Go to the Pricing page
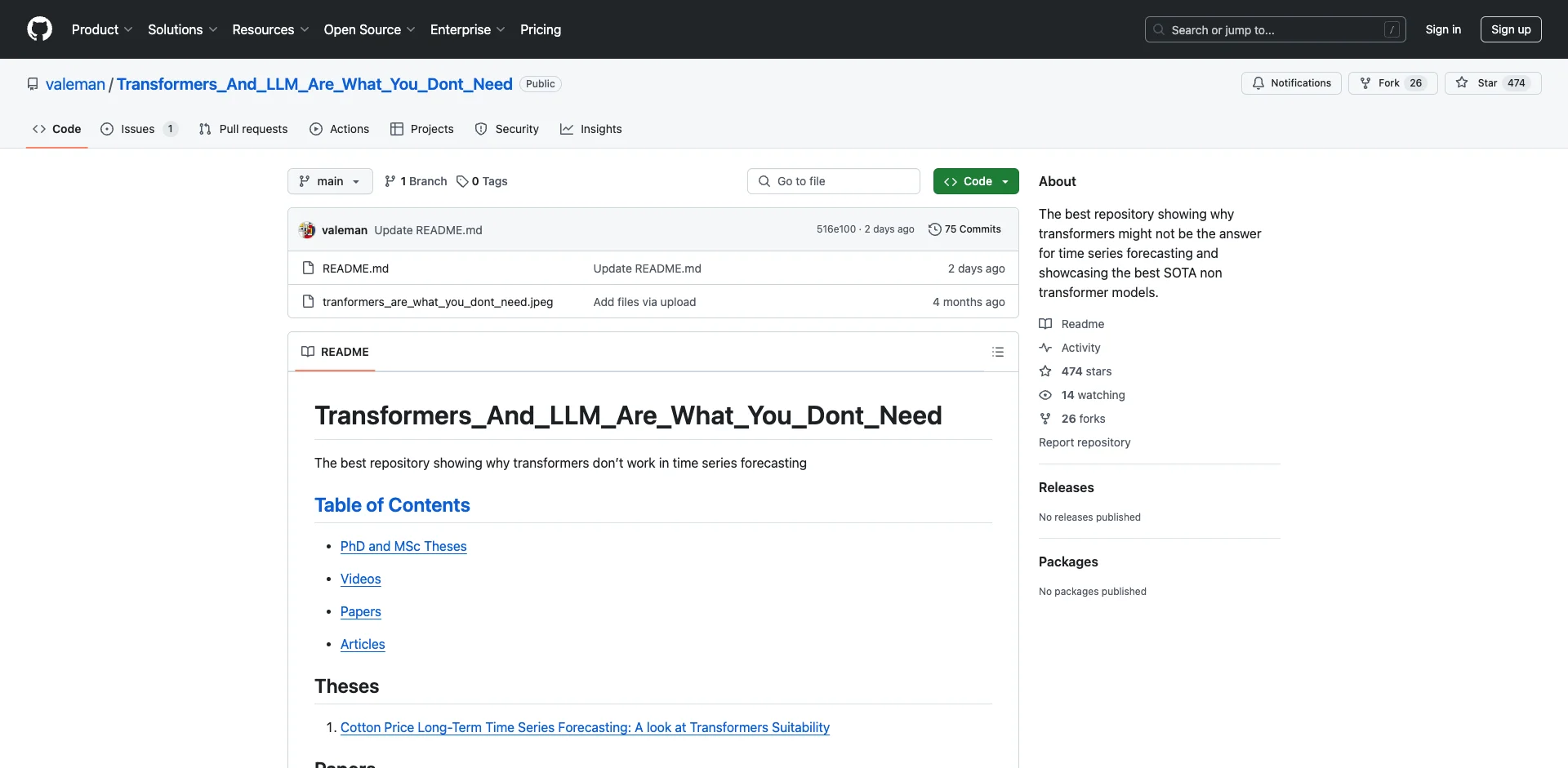This screenshot has width=1568, height=768. pos(541,29)
